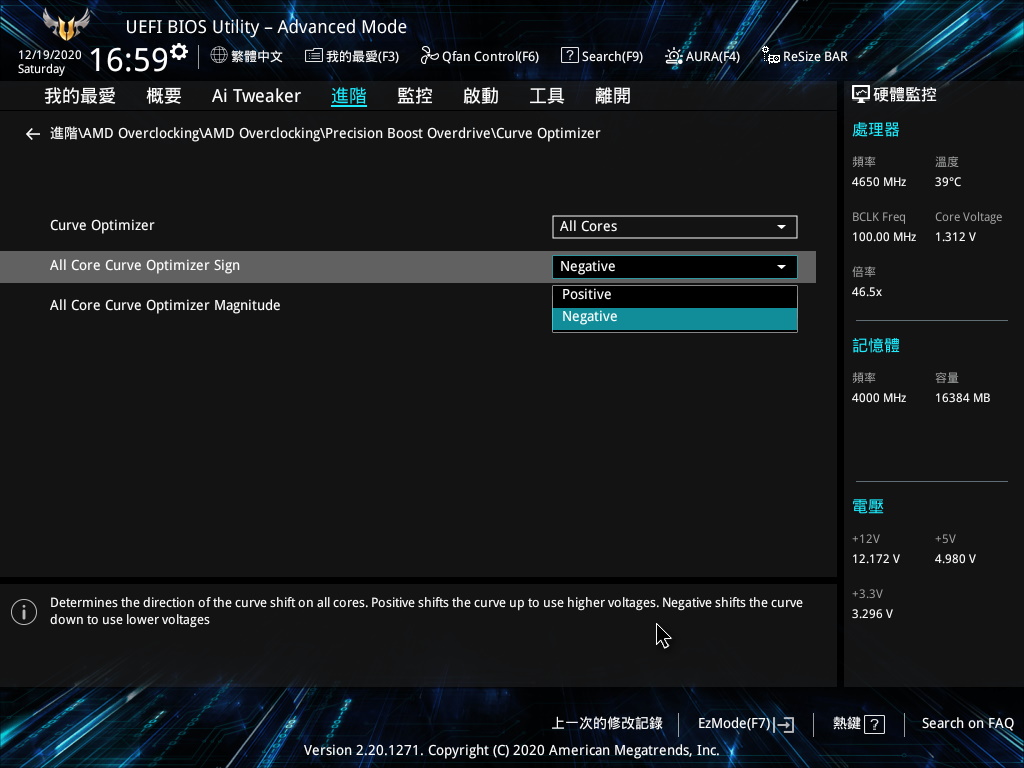Viewport: 1024px width, 768px height.
Task: Open the 我的最愛 main tab
Action: pyautogui.click(x=80, y=96)
